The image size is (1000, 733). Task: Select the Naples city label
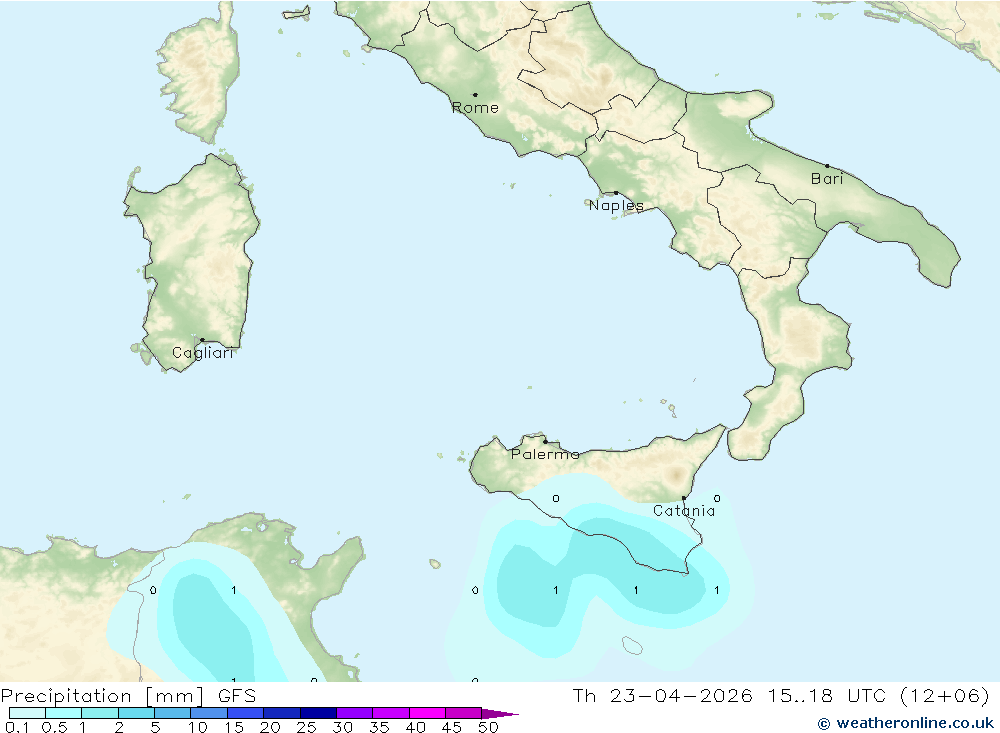(x=616, y=205)
